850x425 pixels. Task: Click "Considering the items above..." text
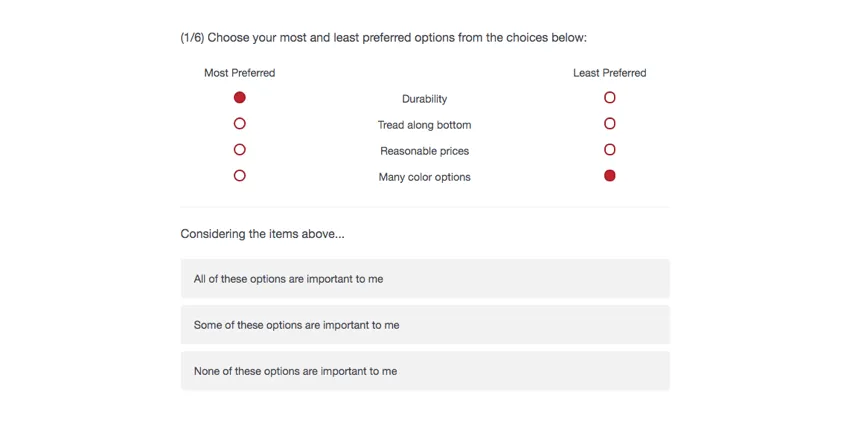pyautogui.click(x=262, y=234)
